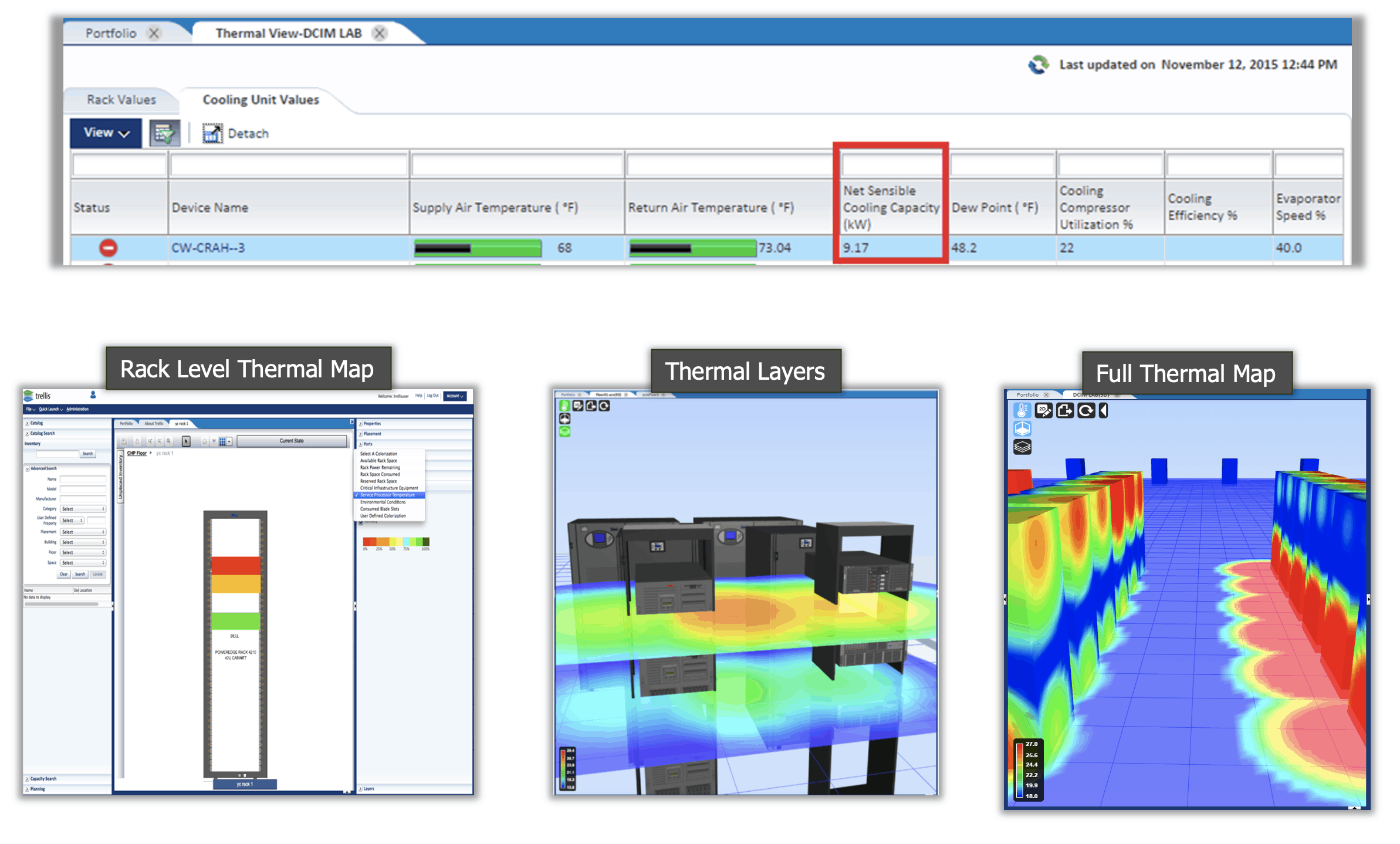1400x844 pixels.
Task: Open the Account dropdown in Trellis header
Action: pos(455,396)
